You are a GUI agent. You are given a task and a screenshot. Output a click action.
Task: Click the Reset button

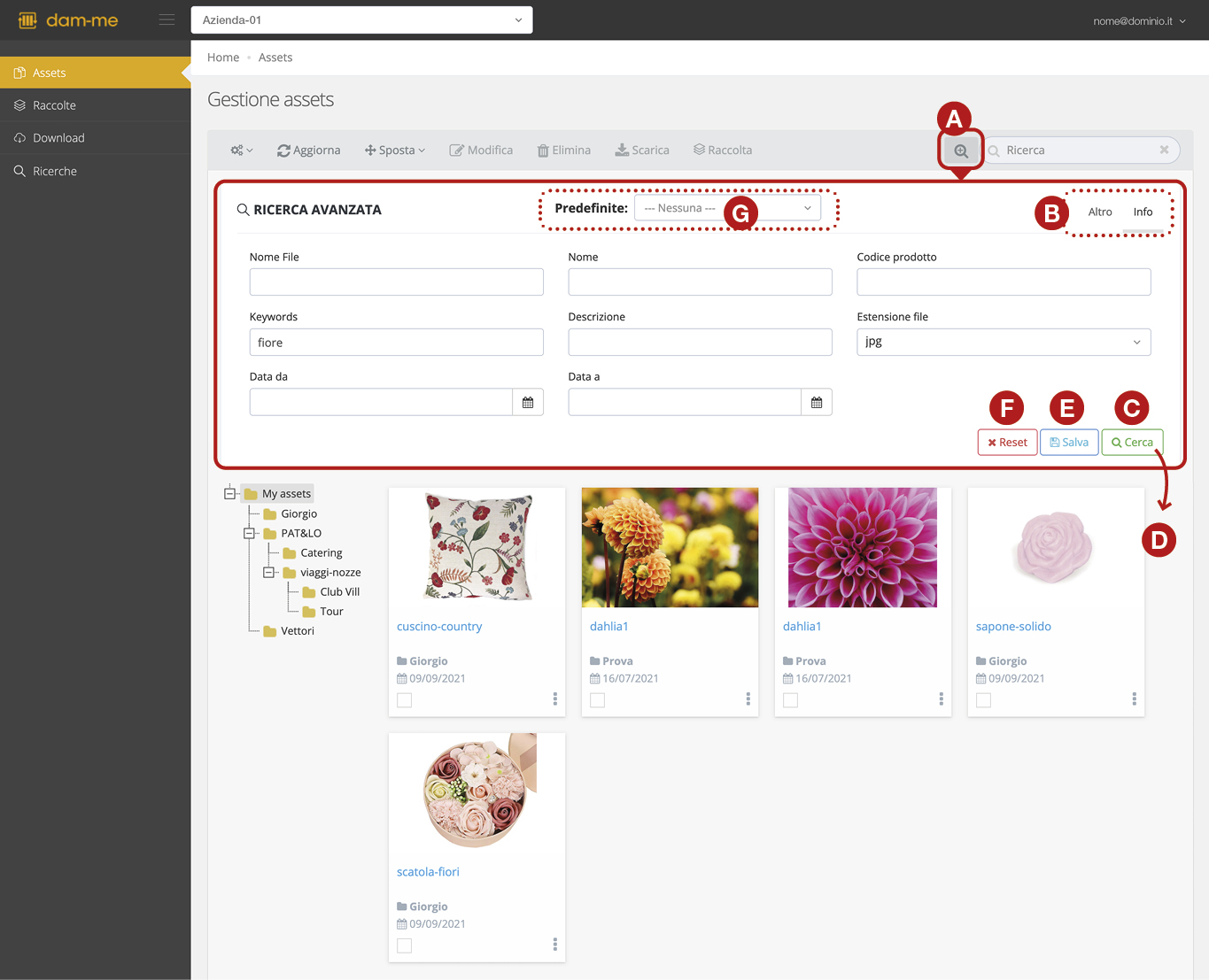1007,443
